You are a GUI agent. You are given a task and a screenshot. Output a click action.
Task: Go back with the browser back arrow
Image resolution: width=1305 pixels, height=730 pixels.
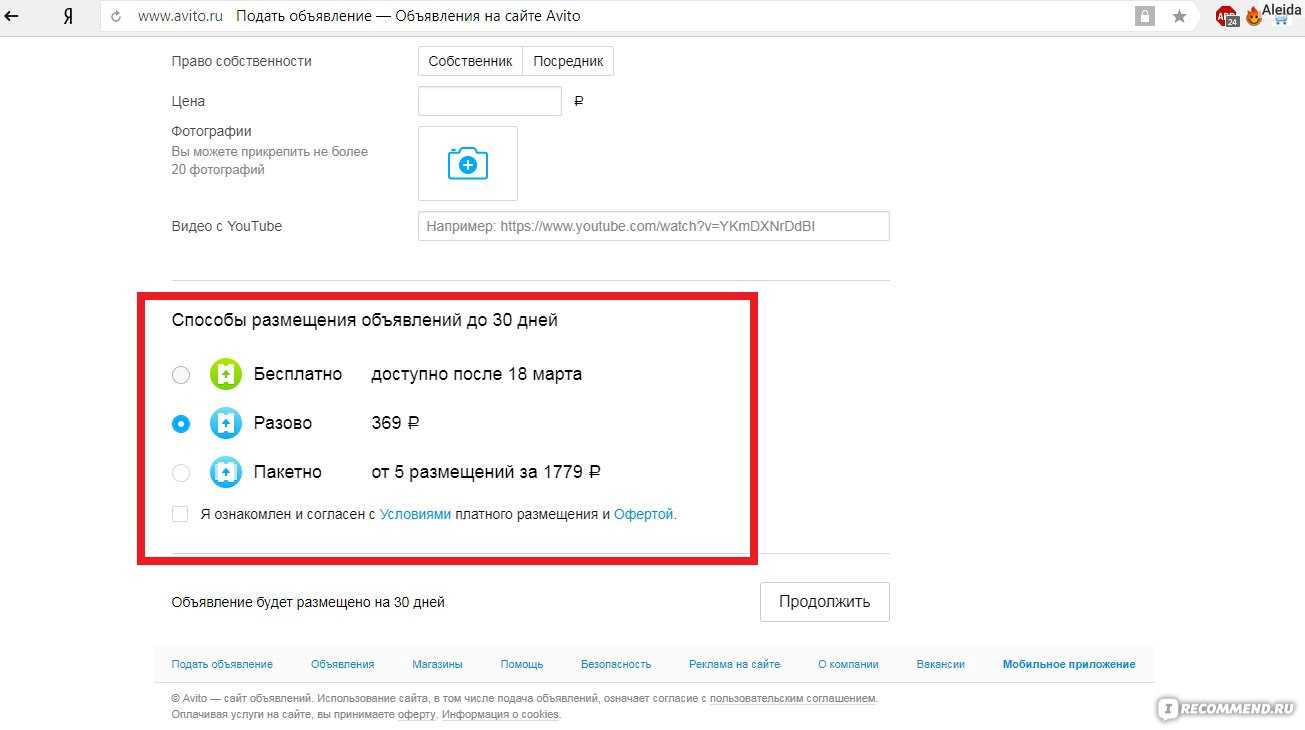click(x=12, y=16)
